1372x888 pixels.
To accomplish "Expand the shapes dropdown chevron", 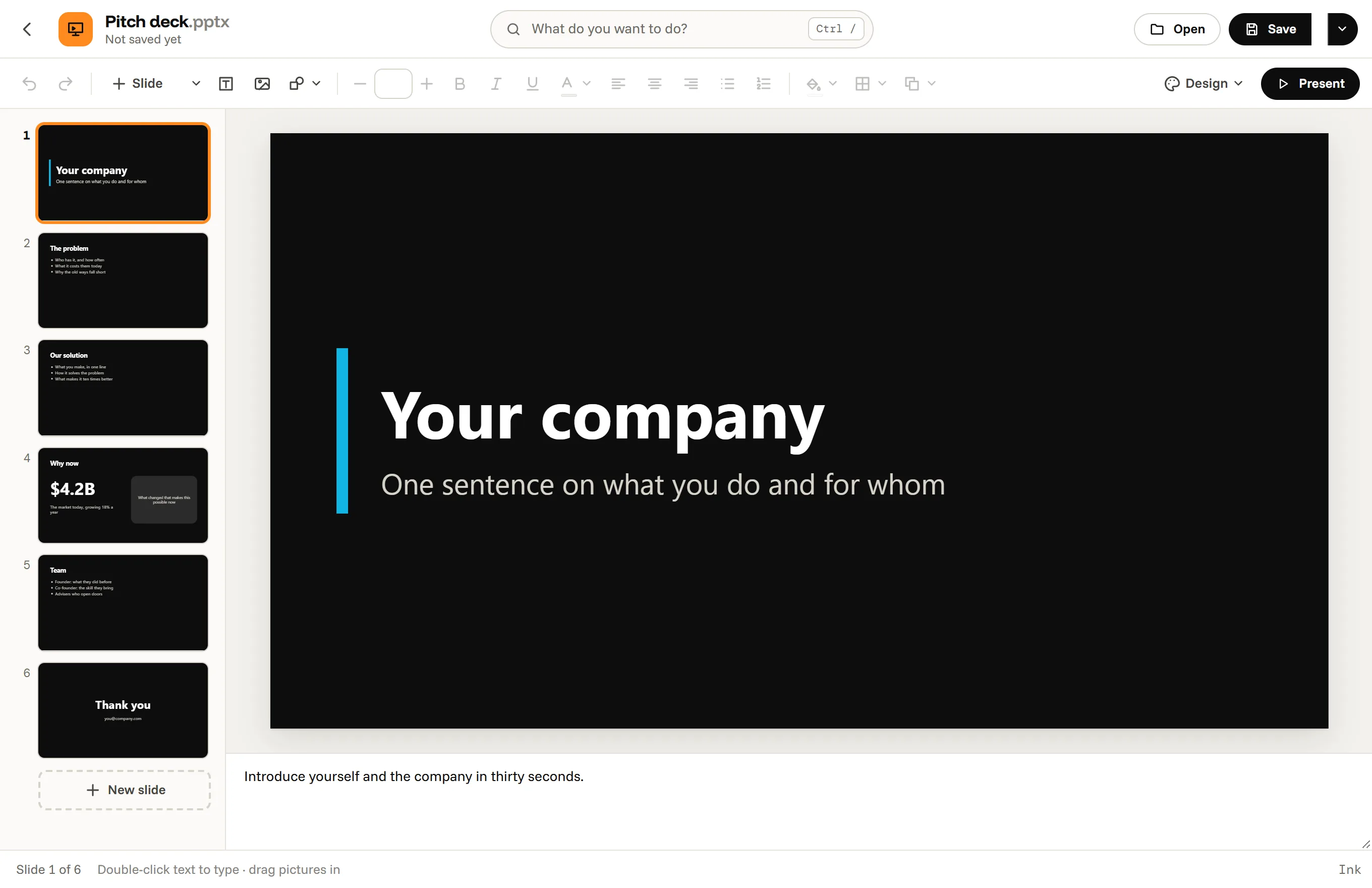I will click(x=316, y=84).
